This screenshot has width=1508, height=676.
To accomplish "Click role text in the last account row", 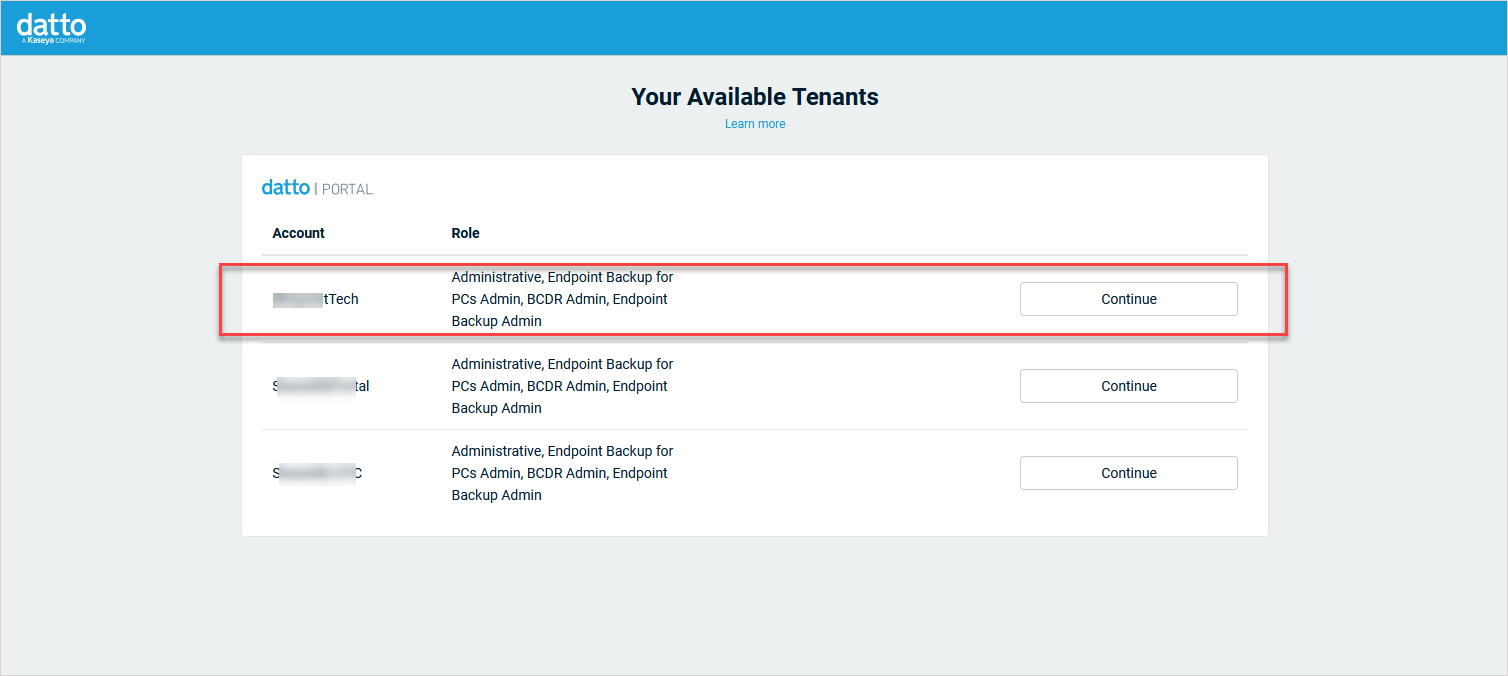I will [562, 473].
